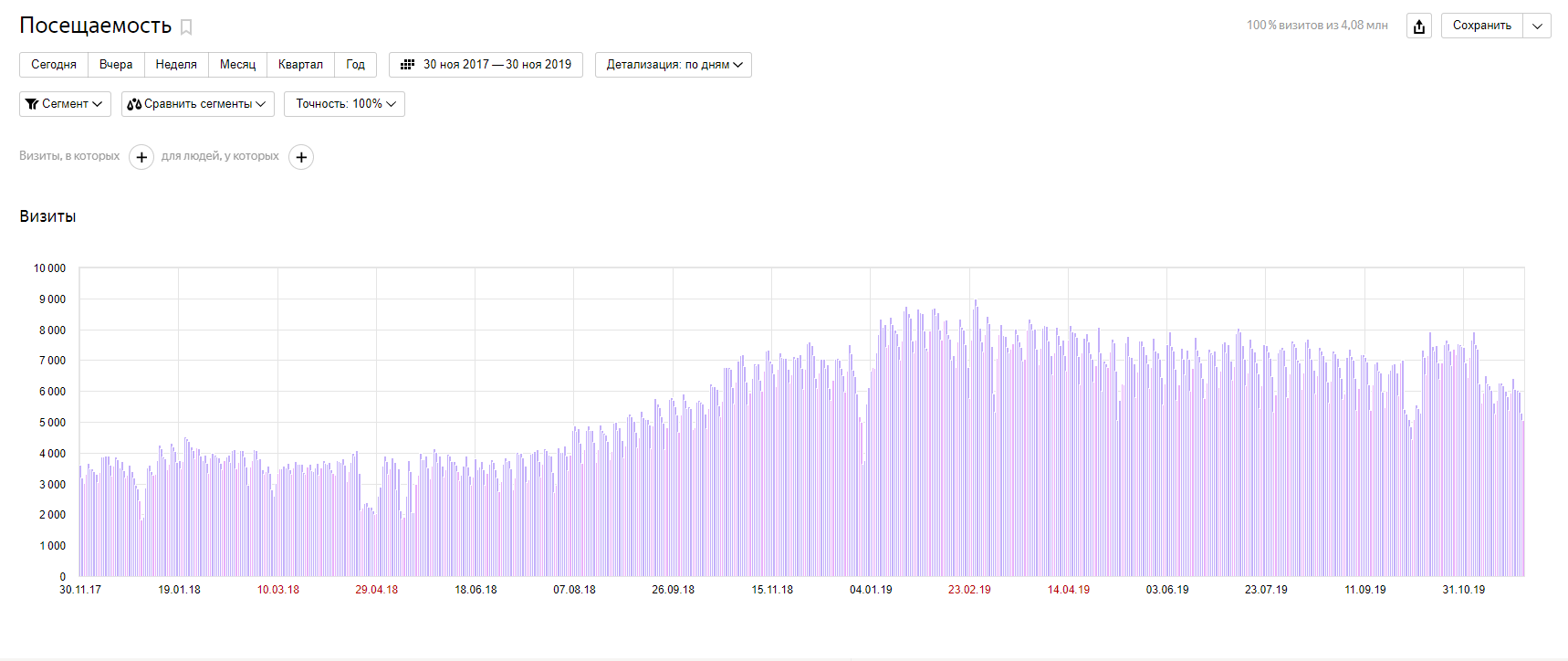Click the 31.10.19 x-axis date label
Viewport: 1568px width, 661px height.
coord(1464,590)
